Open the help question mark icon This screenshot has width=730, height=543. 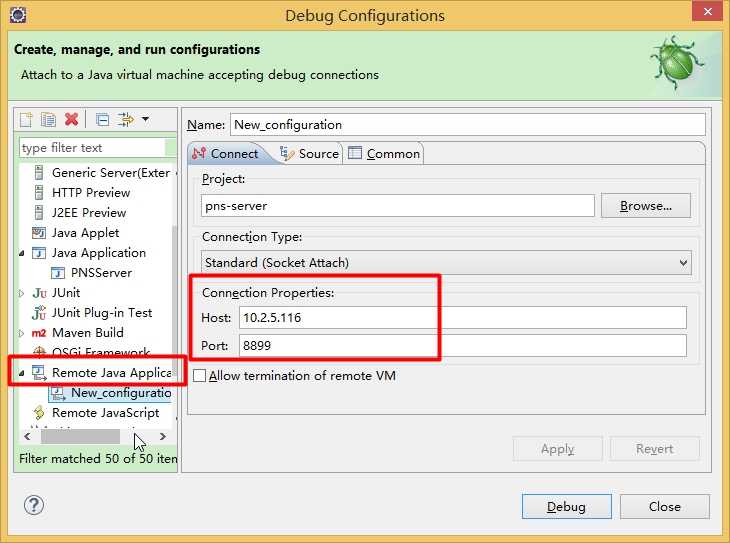point(34,505)
